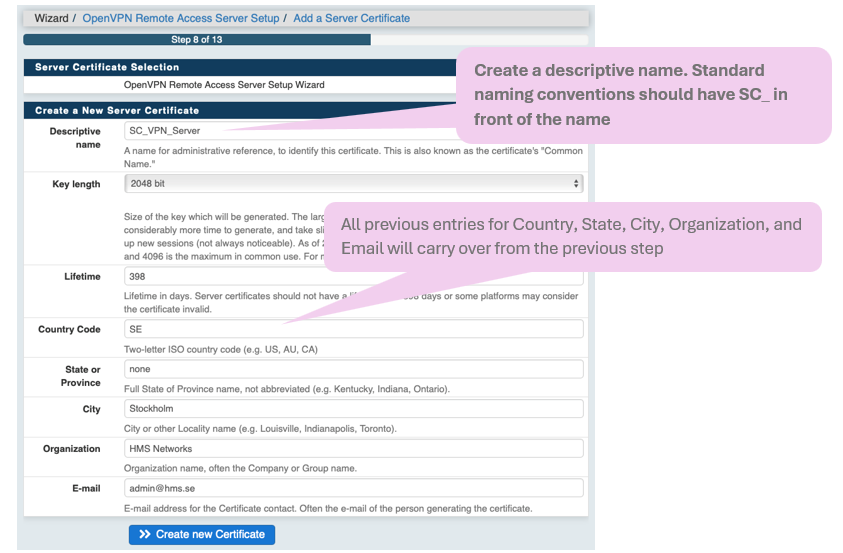843x553 pixels.
Task: Select the Wizard breadcrumb item
Action: (51, 18)
